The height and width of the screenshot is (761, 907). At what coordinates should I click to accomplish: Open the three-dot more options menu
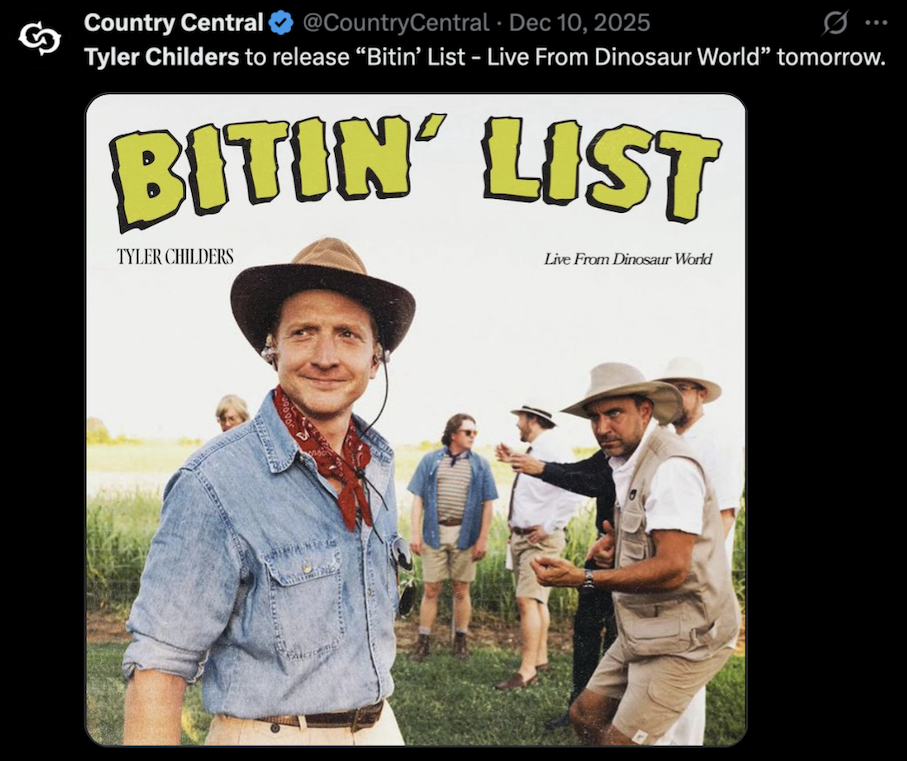875,22
